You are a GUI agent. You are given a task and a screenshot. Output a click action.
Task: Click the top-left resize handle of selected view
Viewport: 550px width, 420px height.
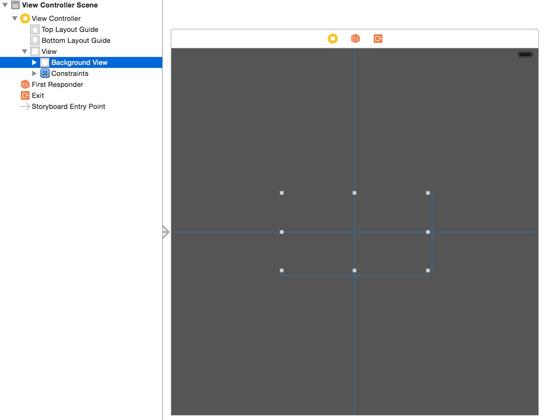coord(282,193)
